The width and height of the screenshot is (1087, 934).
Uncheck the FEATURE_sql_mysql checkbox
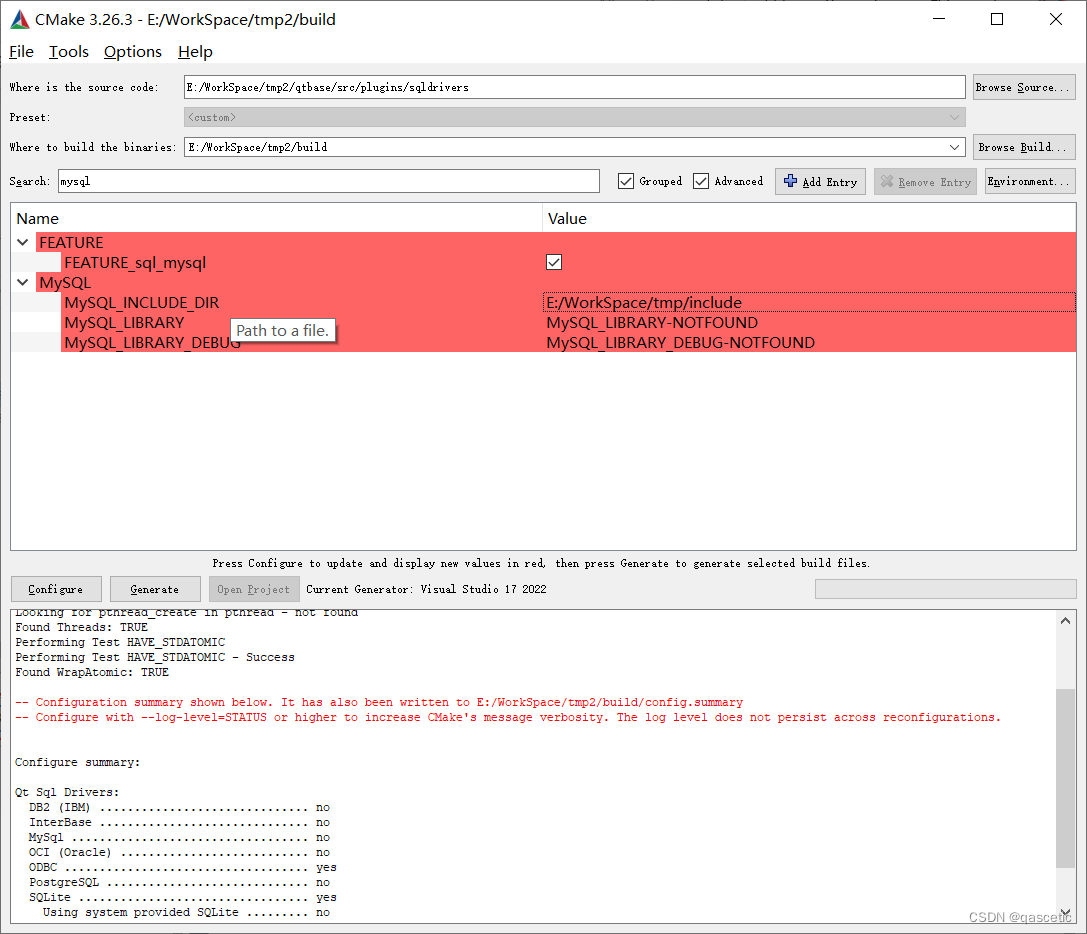point(554,262)
